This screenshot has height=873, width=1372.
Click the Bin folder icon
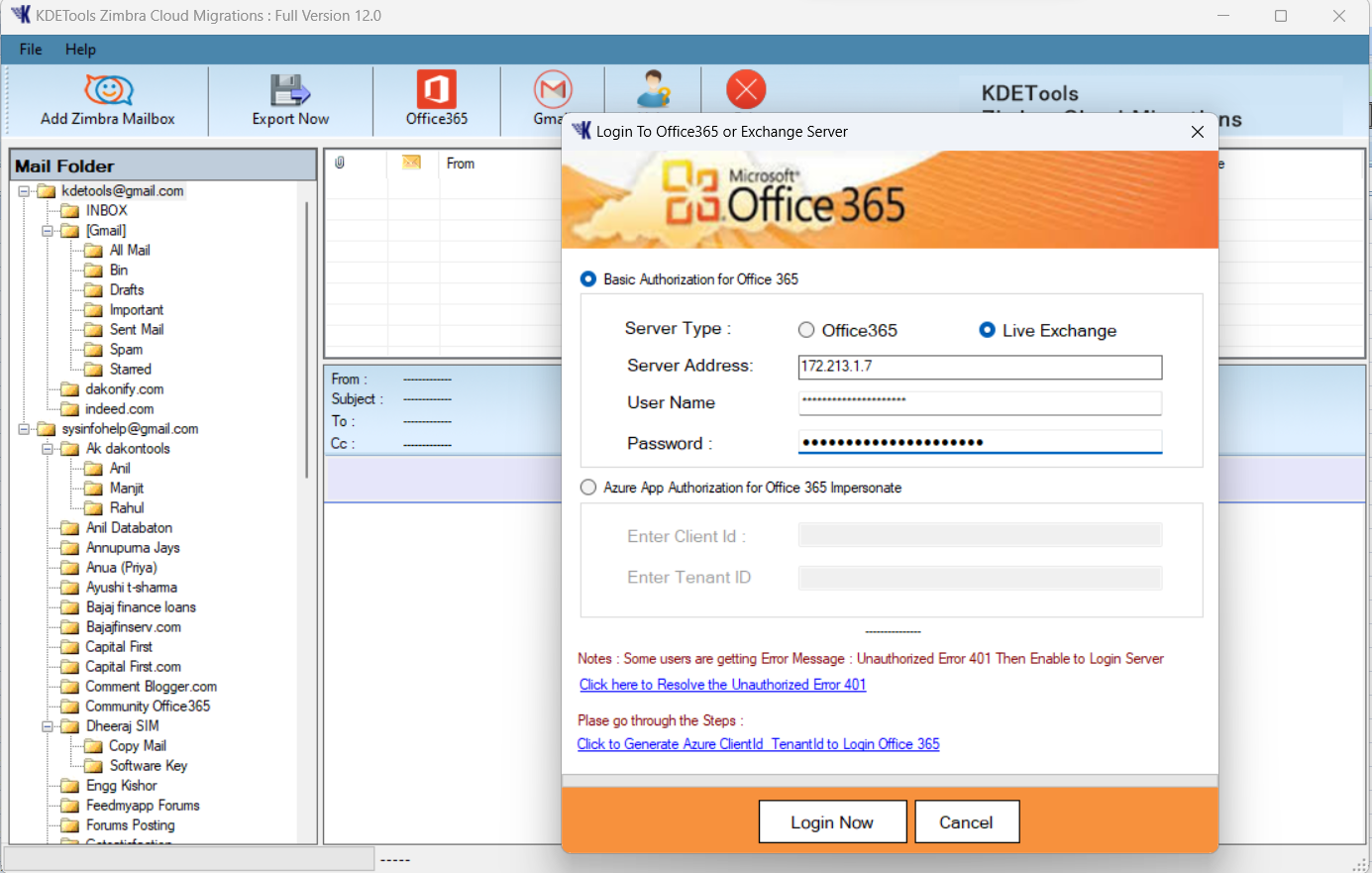point(94,271)
